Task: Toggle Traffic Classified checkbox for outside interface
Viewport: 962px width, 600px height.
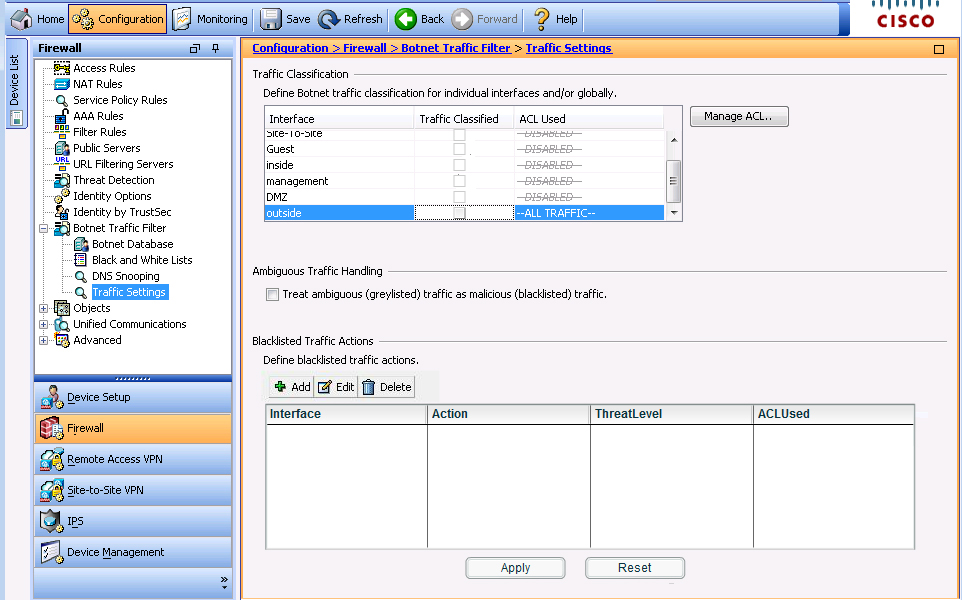Action: click(460, 213)
